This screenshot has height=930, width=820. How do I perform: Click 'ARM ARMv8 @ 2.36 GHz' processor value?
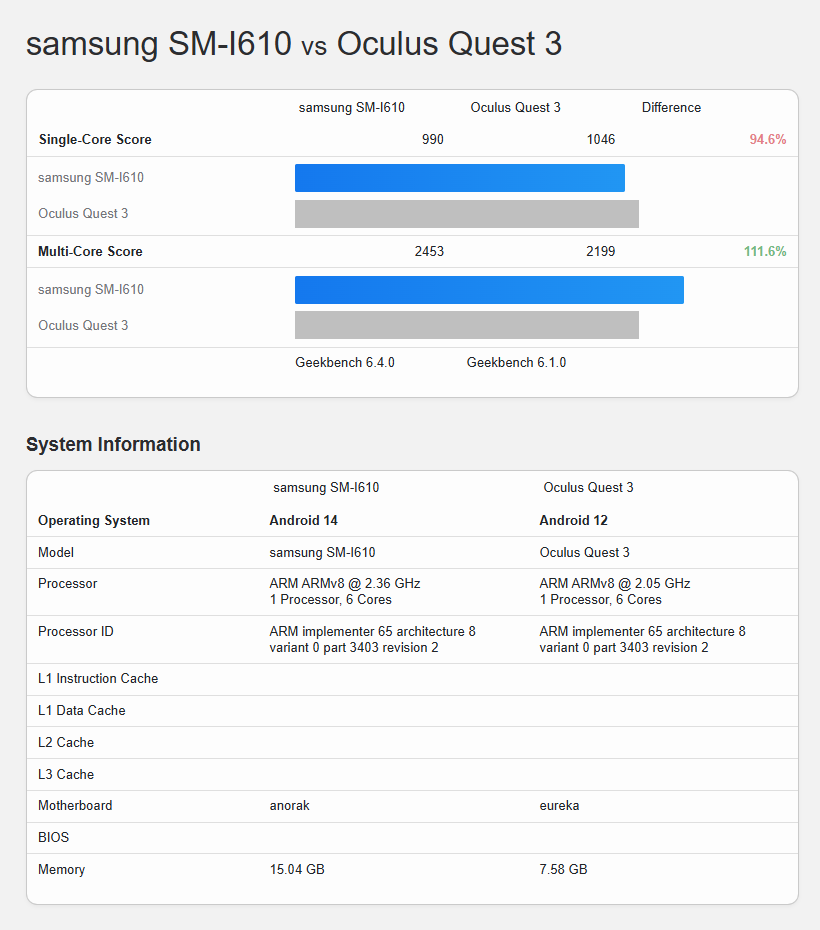tap(345, 584)
